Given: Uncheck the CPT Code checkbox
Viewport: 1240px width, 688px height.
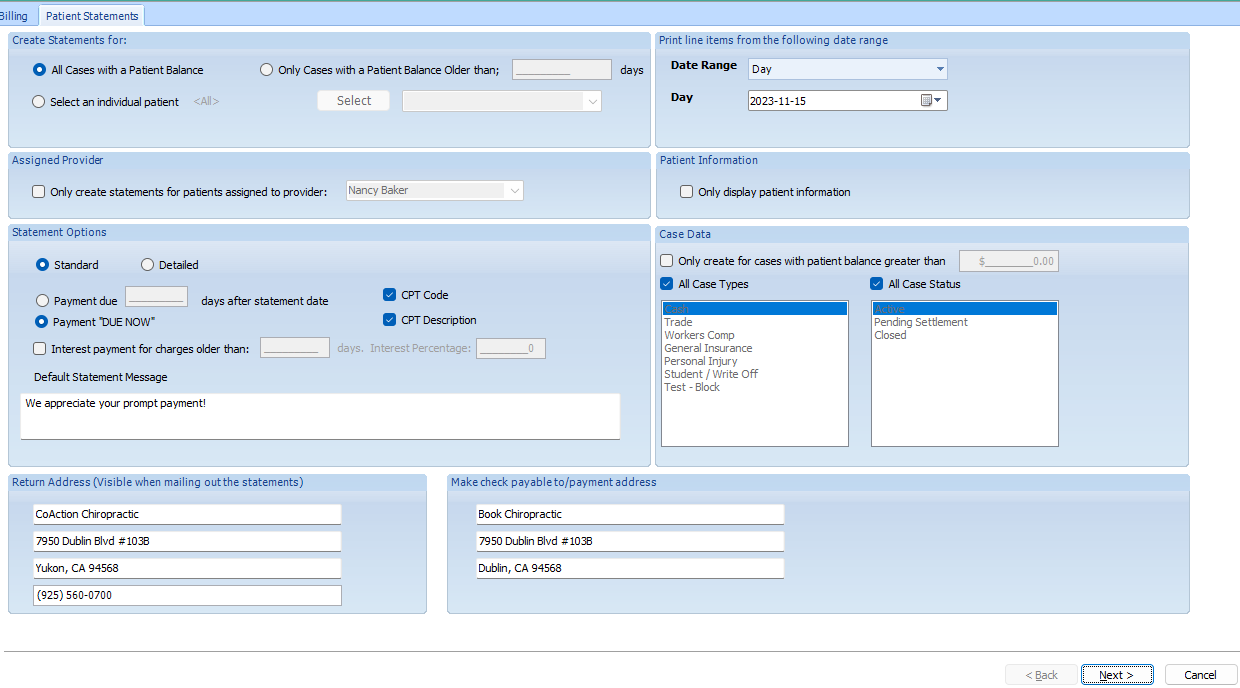Looking at the screenshot, I should coord(390,295).
